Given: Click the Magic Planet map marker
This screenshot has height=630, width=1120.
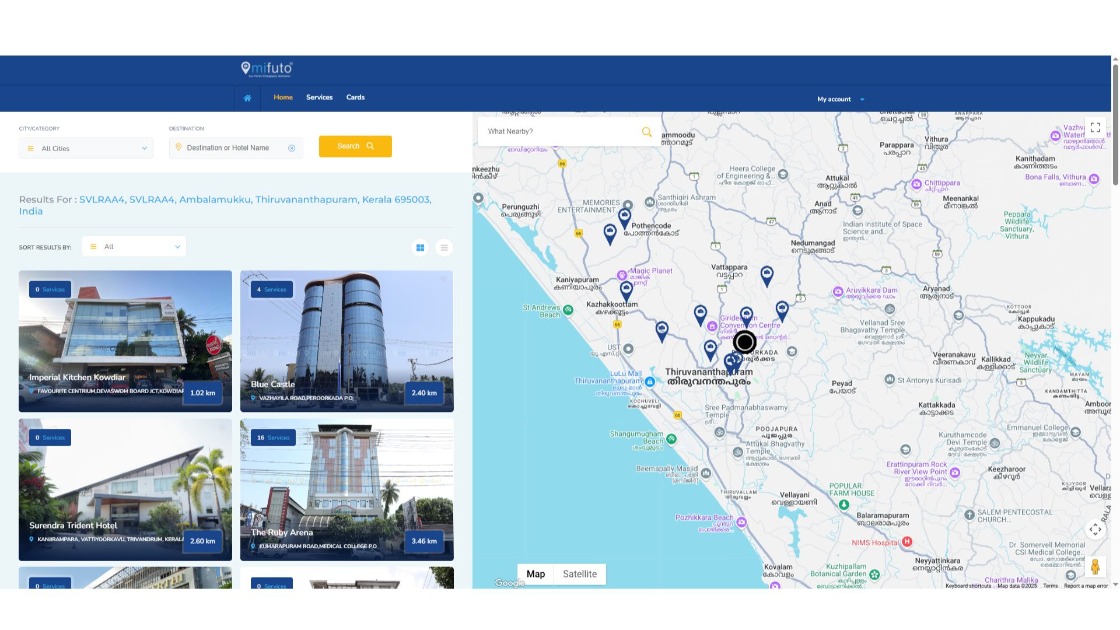Looking at the screenshot, I should (x=622, y=275).
